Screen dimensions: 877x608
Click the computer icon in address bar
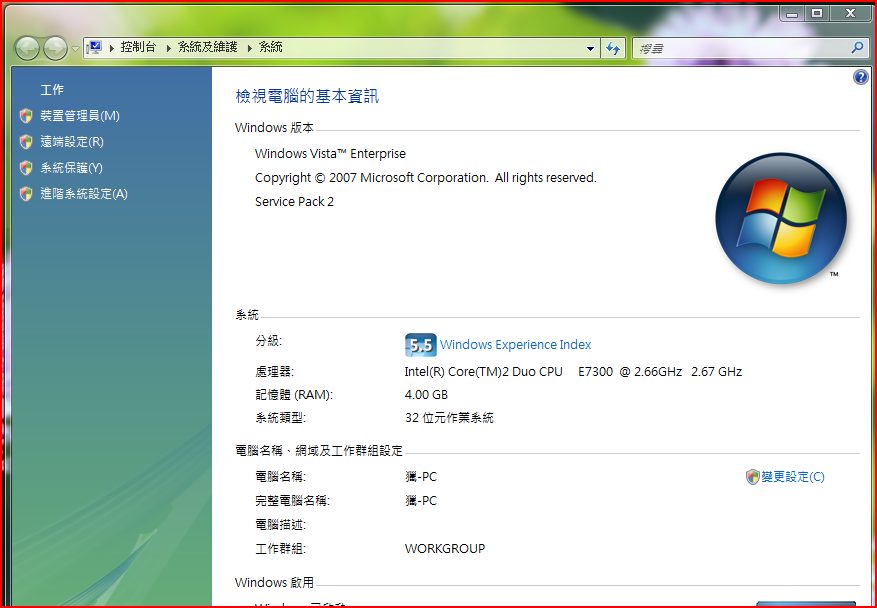(x=95, y=47)
